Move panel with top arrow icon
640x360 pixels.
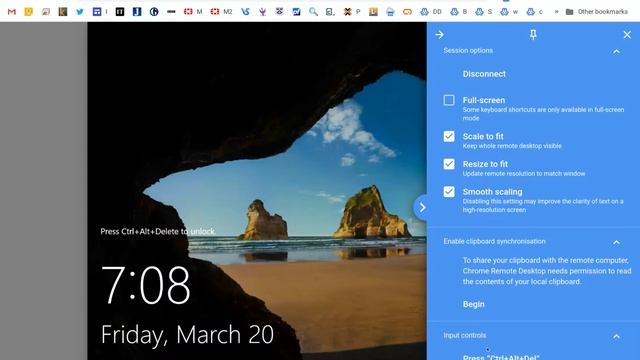[x=440, y=35]
